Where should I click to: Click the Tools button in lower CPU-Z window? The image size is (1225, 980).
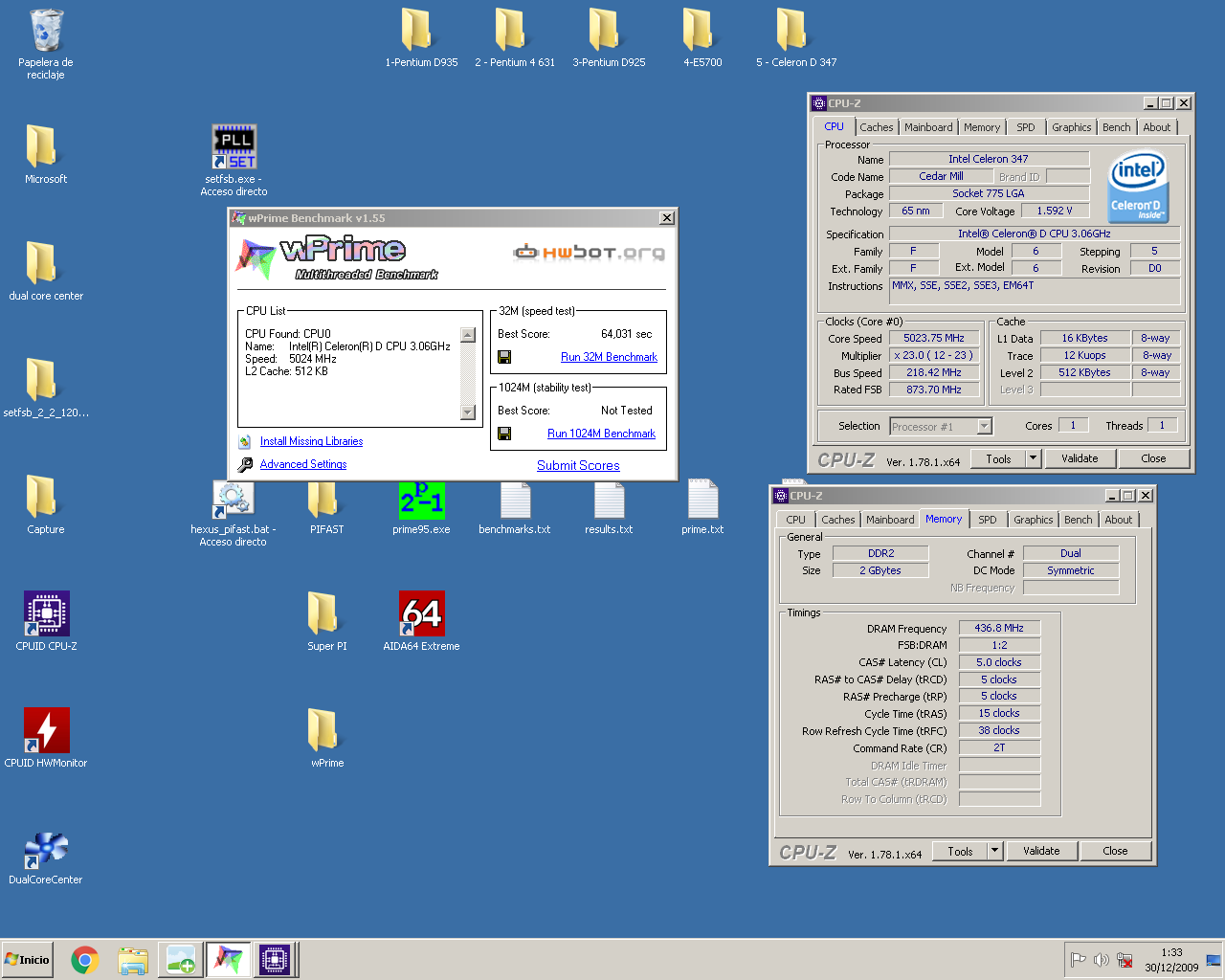(x=960, y=851)
